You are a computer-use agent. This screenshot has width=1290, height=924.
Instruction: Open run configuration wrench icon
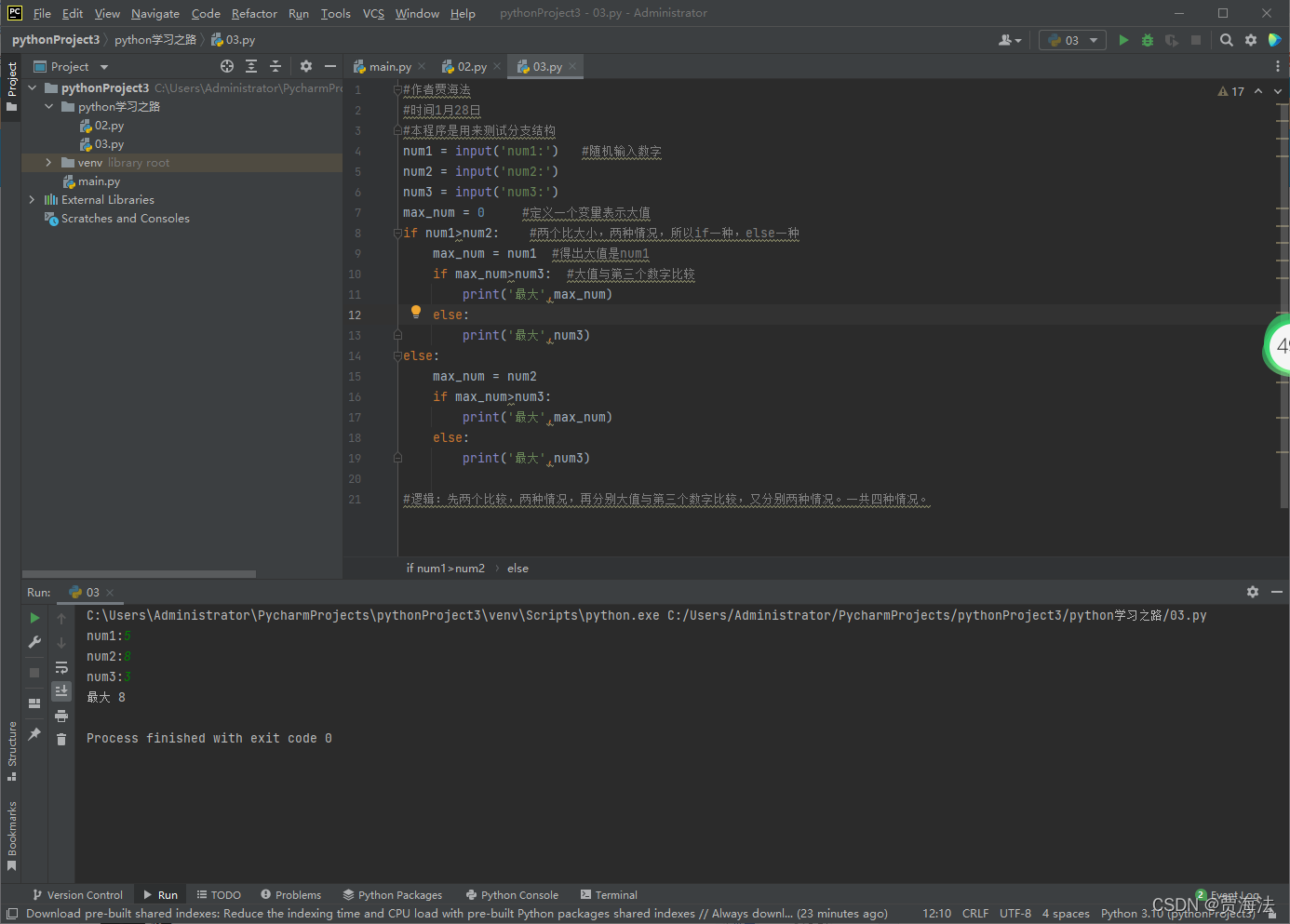(34, 642)
